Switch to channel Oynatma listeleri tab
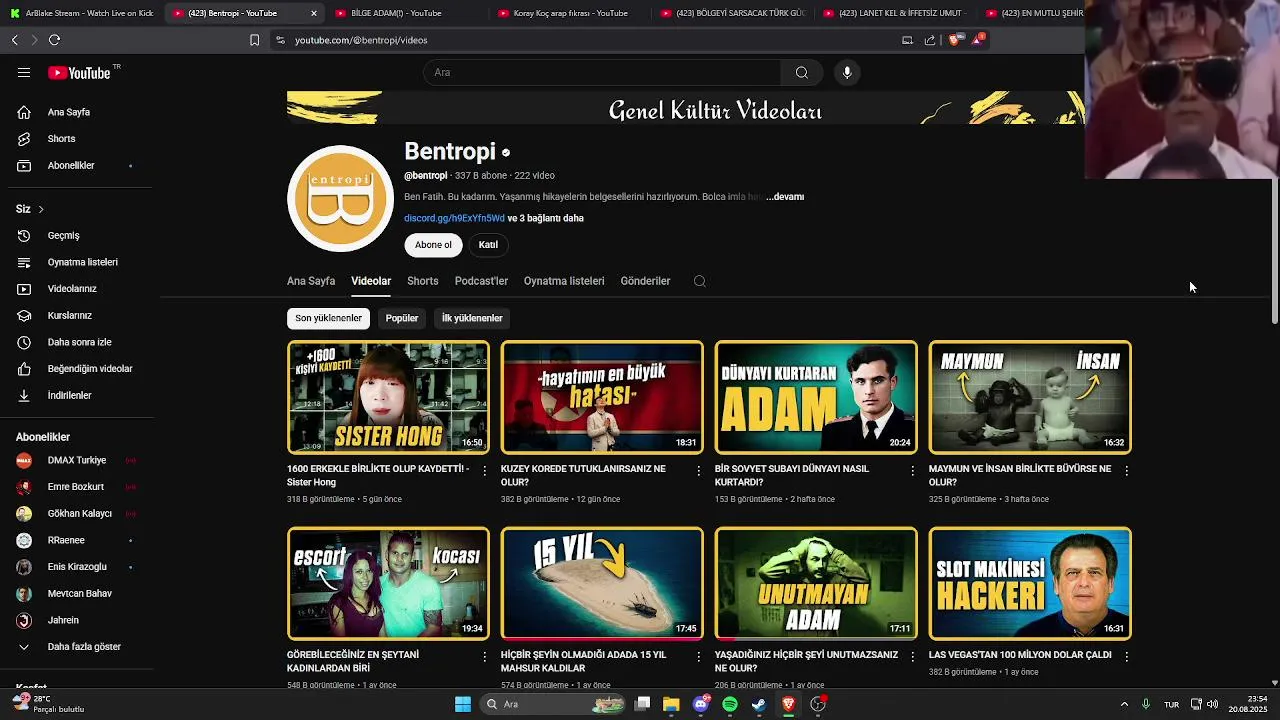This screenshot has height=720, width=1280. [564, 281]
